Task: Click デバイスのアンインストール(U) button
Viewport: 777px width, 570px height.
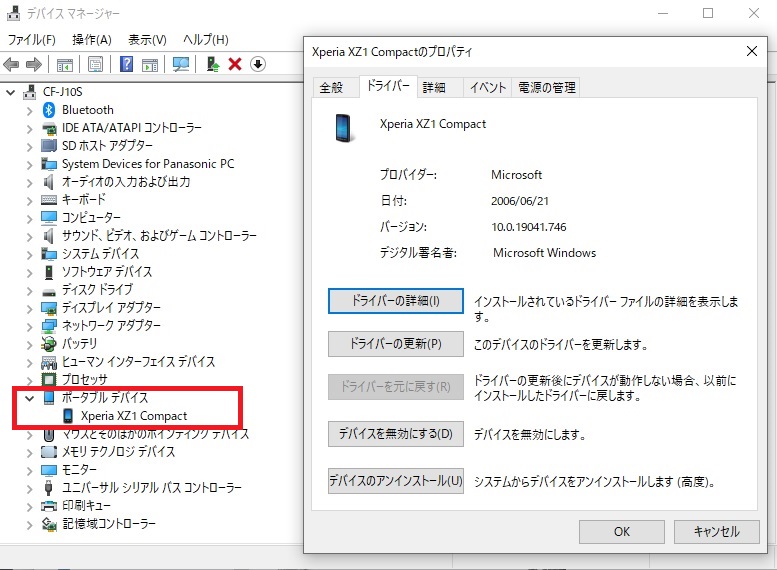Action: [x=395, y=481]
